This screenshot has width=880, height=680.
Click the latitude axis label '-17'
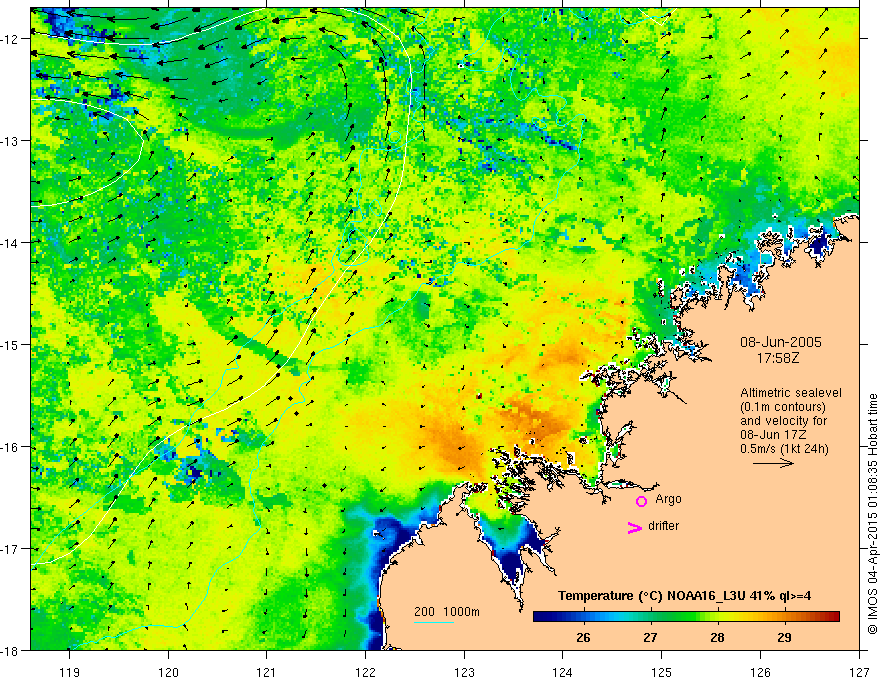12,549
